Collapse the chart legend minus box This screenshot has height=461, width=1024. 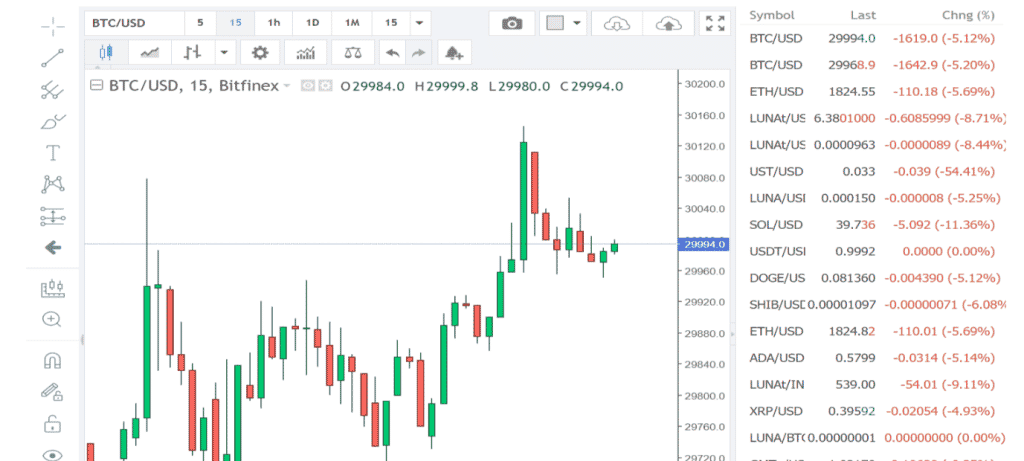coord(97,86)
